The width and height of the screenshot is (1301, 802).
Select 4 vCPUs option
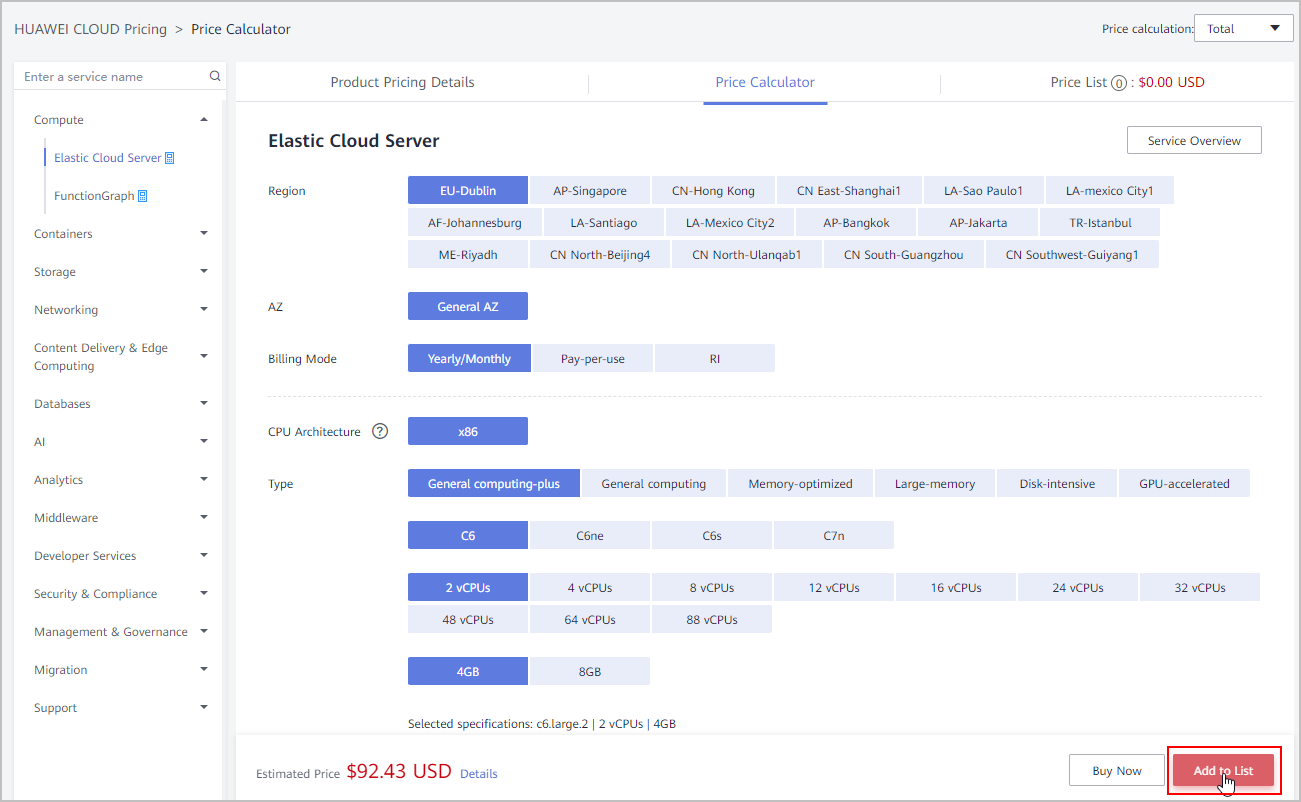click(590, 588)
